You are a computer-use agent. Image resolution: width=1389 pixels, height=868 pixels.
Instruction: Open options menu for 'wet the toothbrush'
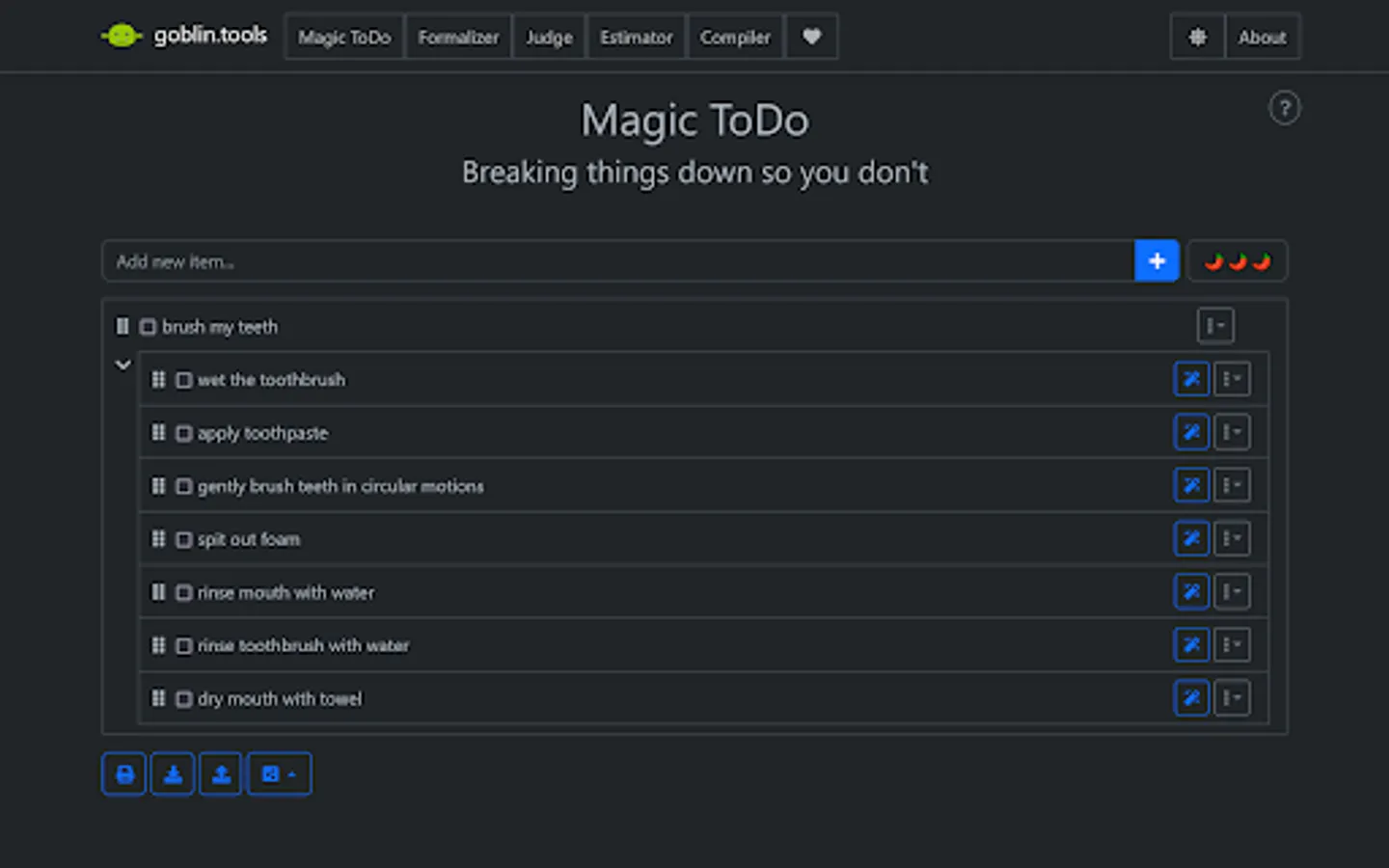[x=1232, y=379]
